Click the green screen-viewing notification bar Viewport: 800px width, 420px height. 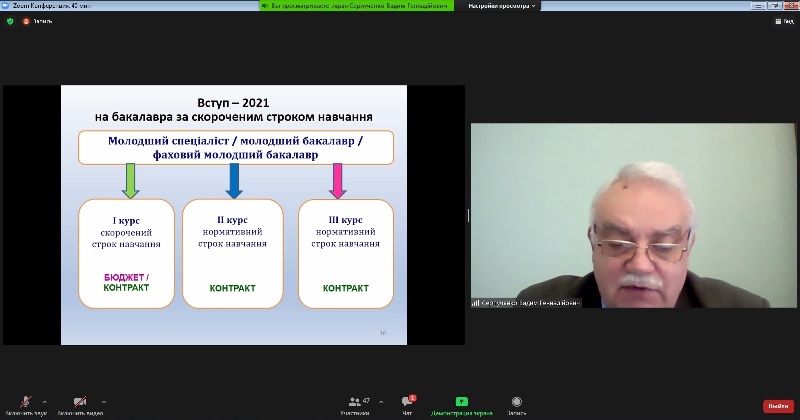pos(357,6)
